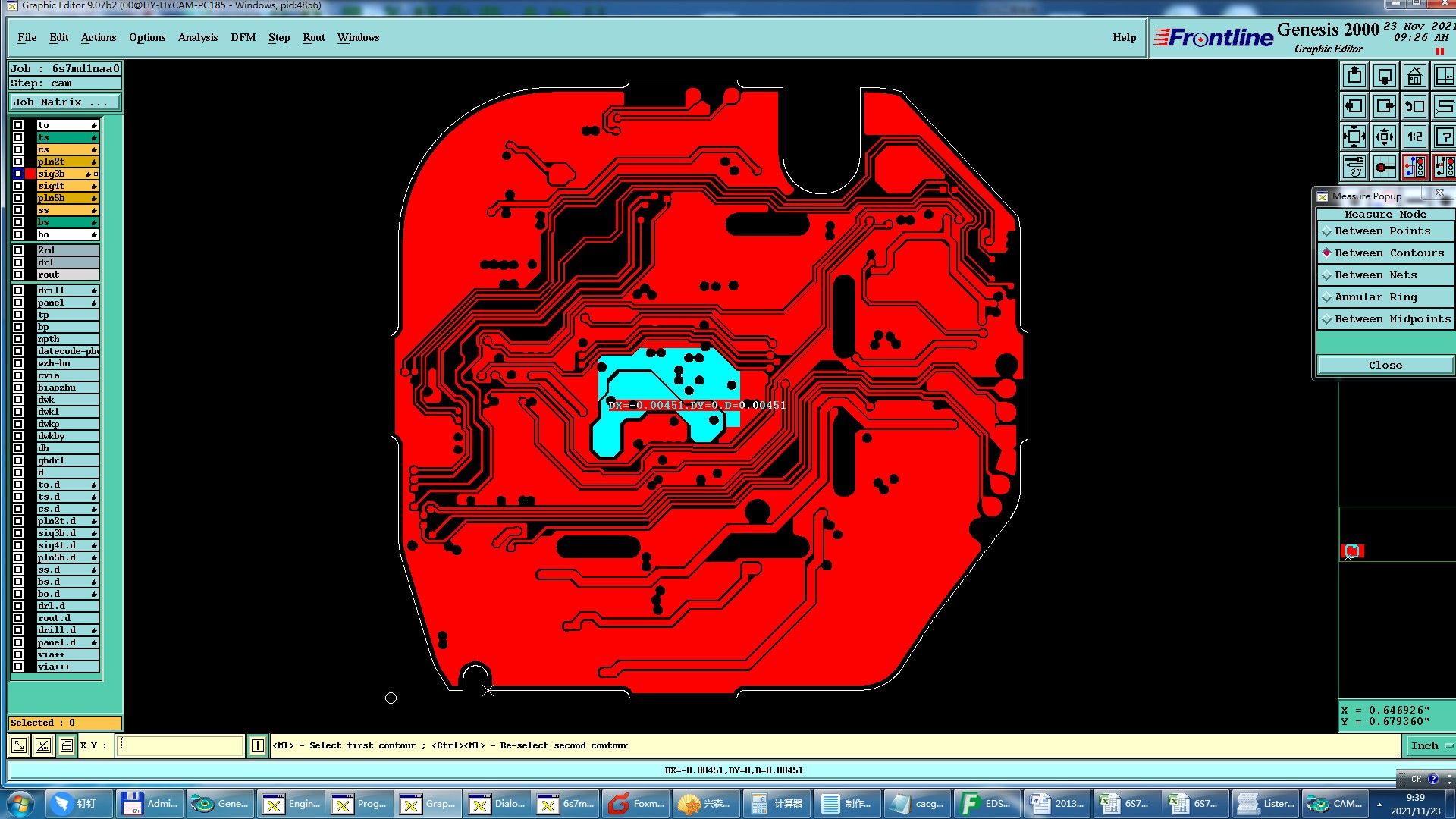Click Close in the Measure Popup

(1385, 366)
